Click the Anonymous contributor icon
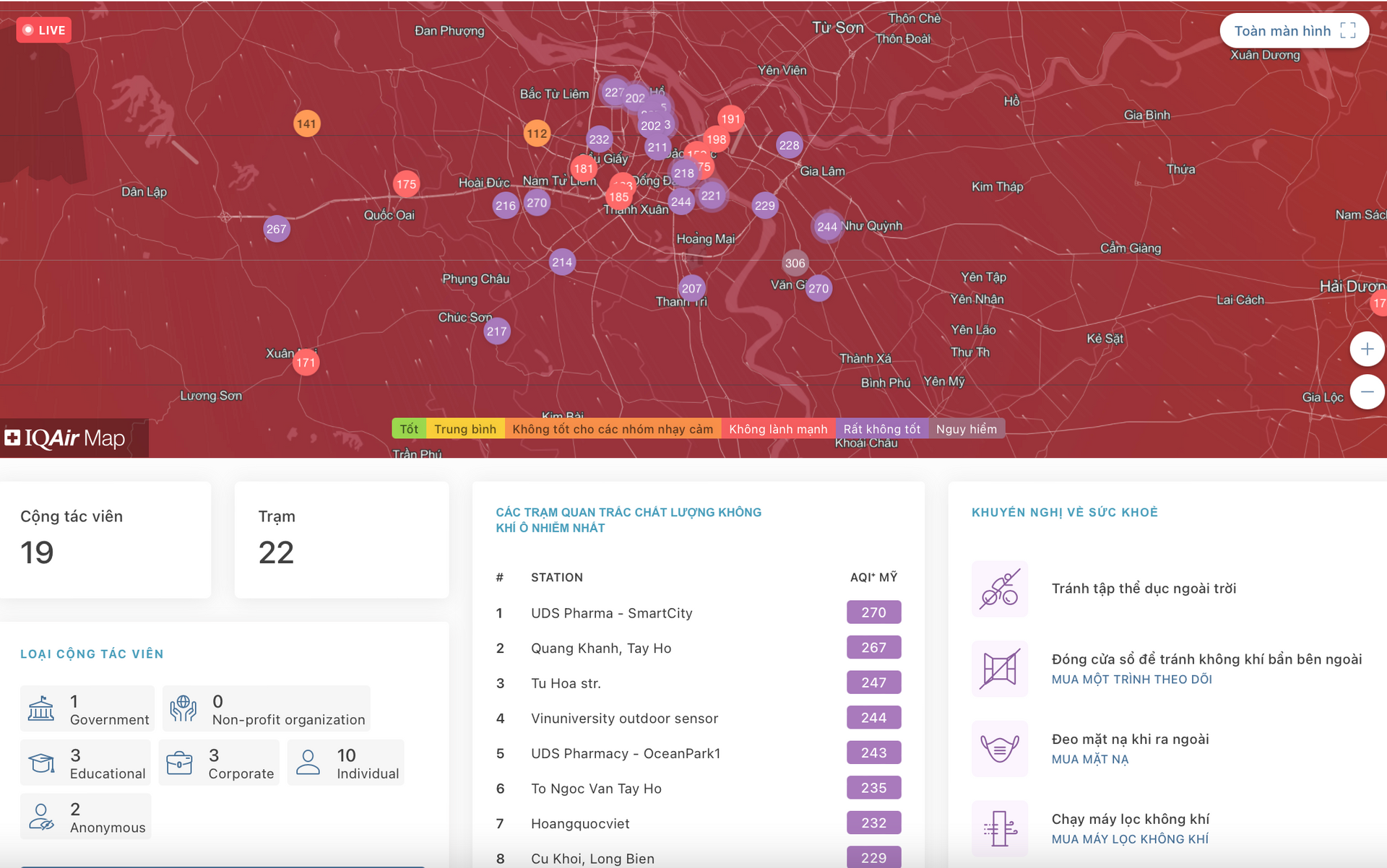This screenshot has height=868, width=1387. (41, 817)
